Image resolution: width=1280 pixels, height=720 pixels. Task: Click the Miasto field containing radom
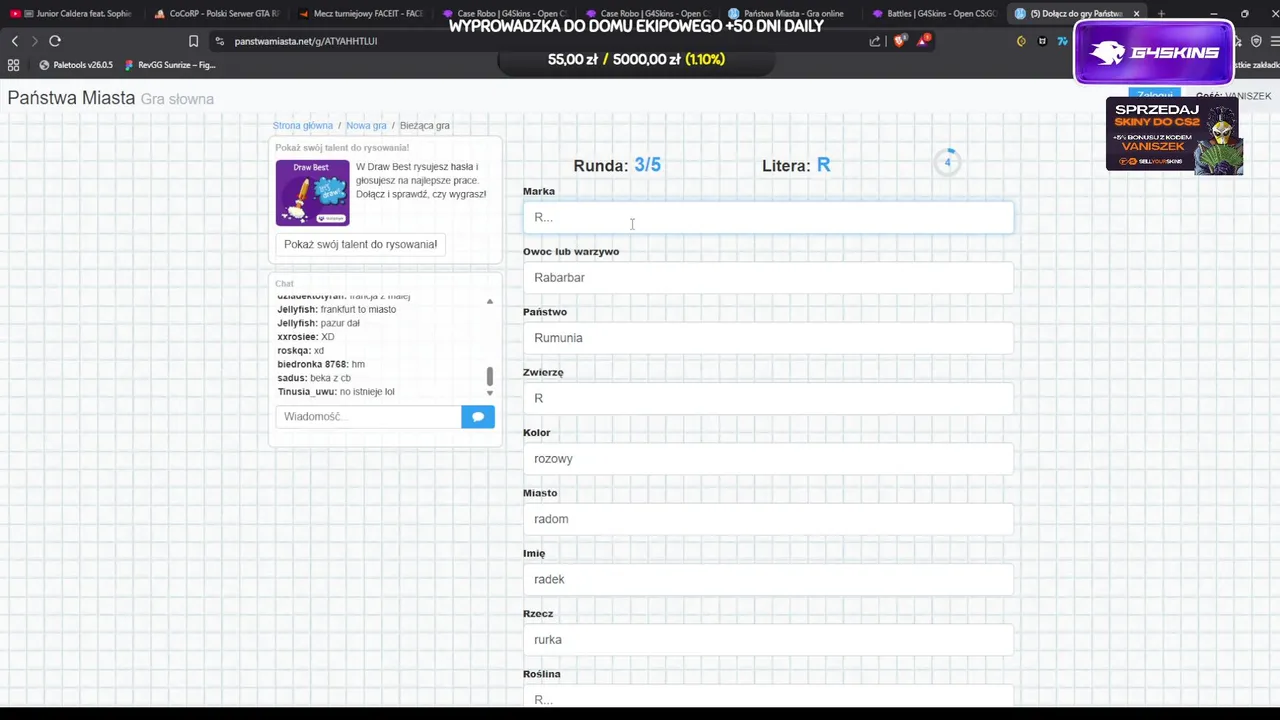click(768, 519)
